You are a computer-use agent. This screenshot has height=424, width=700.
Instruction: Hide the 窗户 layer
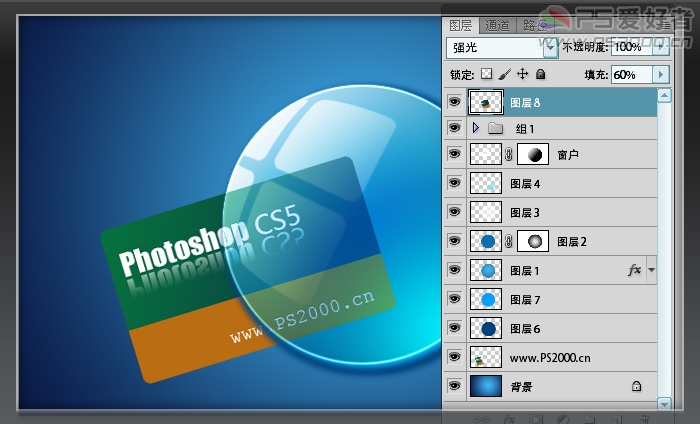coord(454,154)
